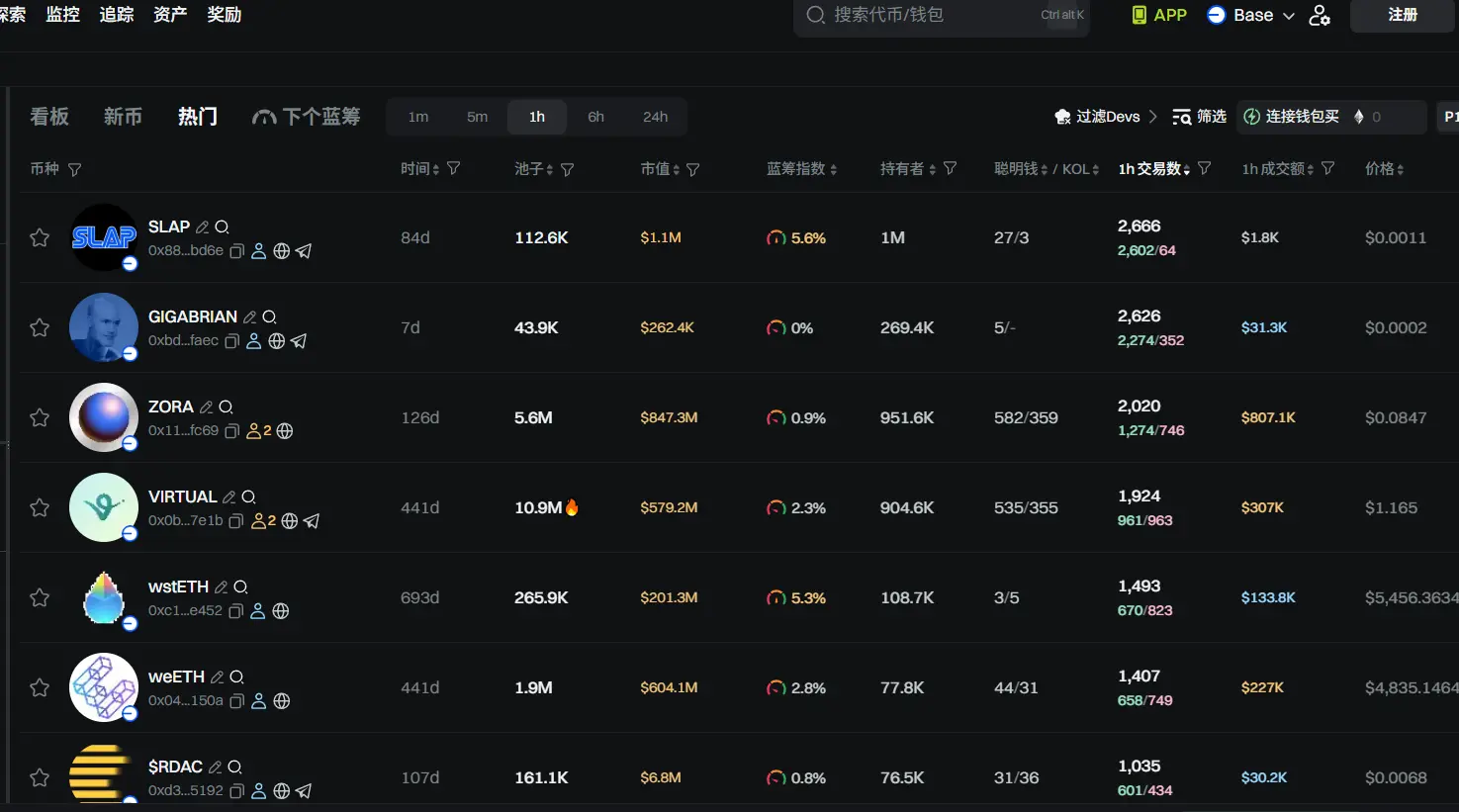Copy SLAP contract address 0x88...bd6e

[236, 251]
